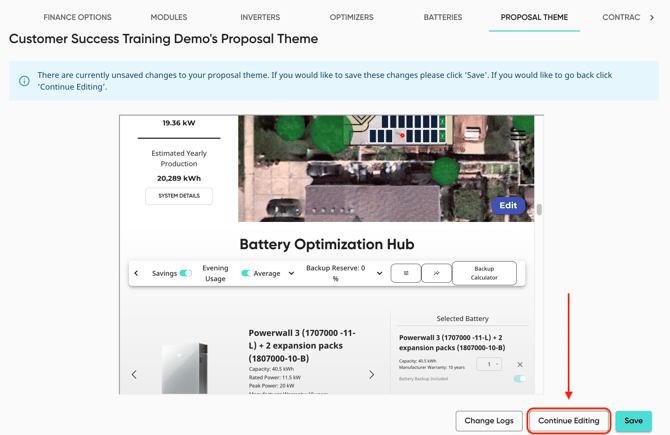Click the 'Battery Optimization Hub' heading
The image size is (670, 435).
point(327,244)
